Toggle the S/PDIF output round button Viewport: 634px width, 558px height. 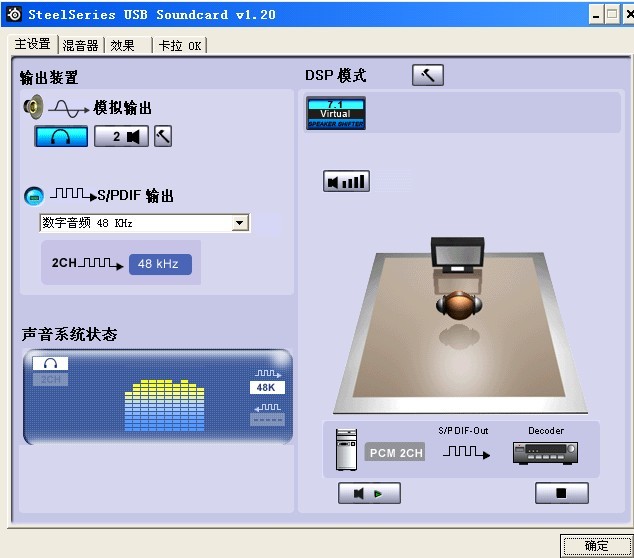[x=34, y=196]
